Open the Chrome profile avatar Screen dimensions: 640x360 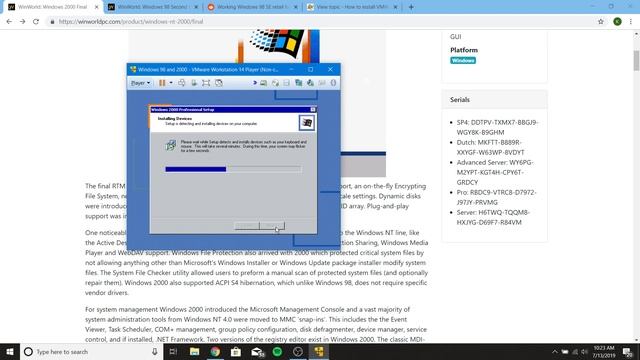tap(617, 22)
